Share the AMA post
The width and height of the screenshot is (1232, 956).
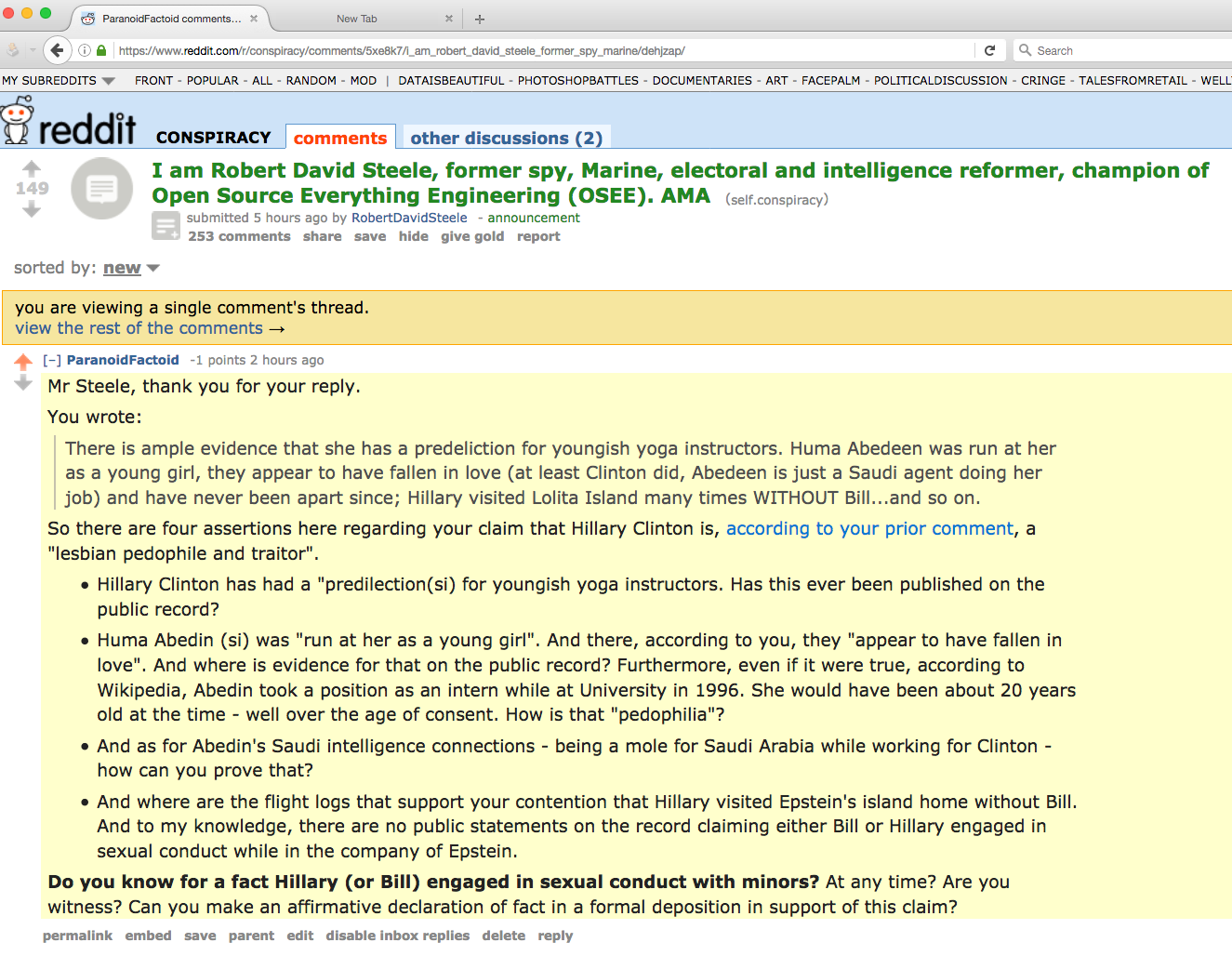pos(323,236)
